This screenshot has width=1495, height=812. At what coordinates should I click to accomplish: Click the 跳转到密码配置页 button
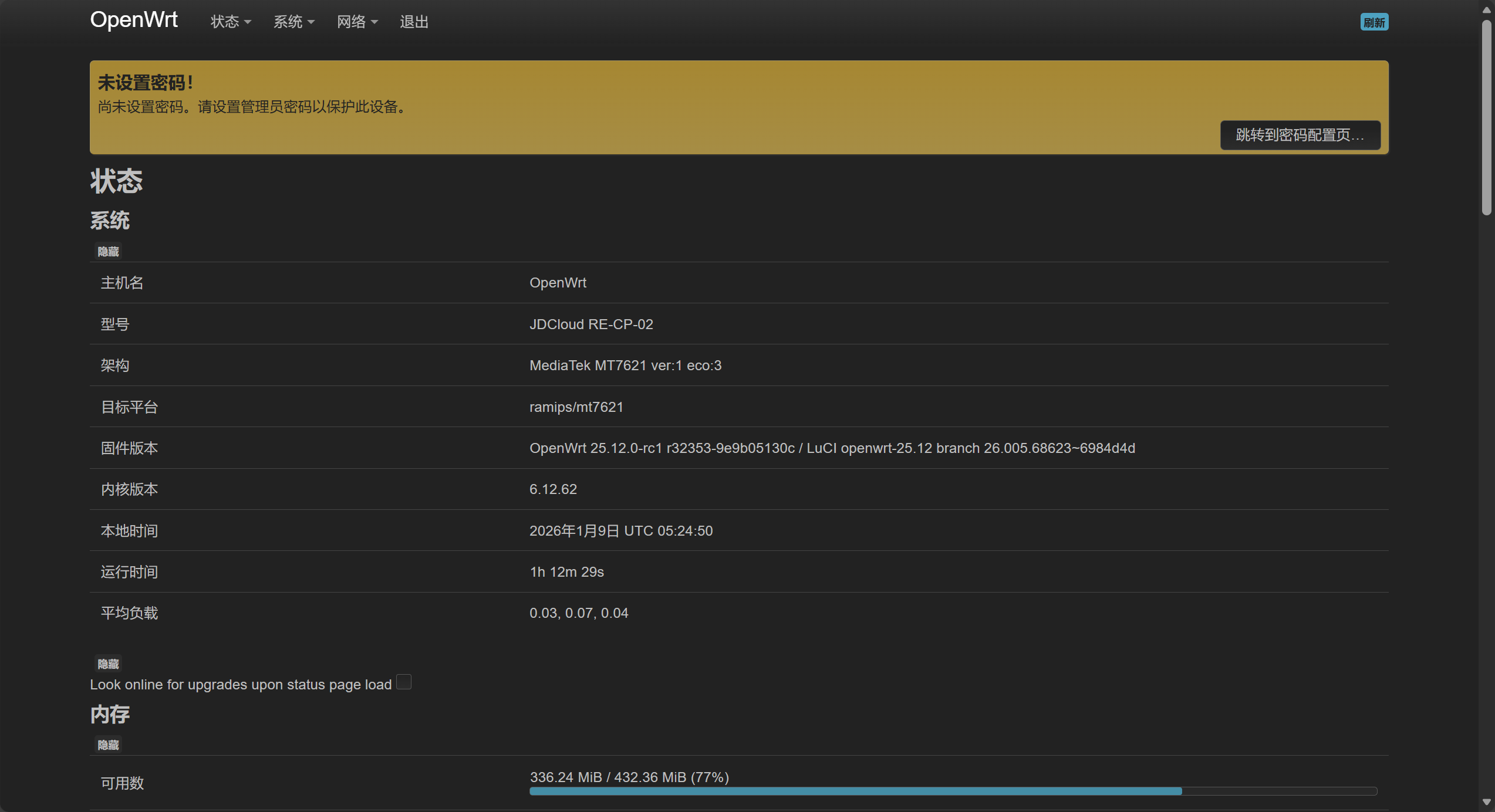[x=1300, y=136]
